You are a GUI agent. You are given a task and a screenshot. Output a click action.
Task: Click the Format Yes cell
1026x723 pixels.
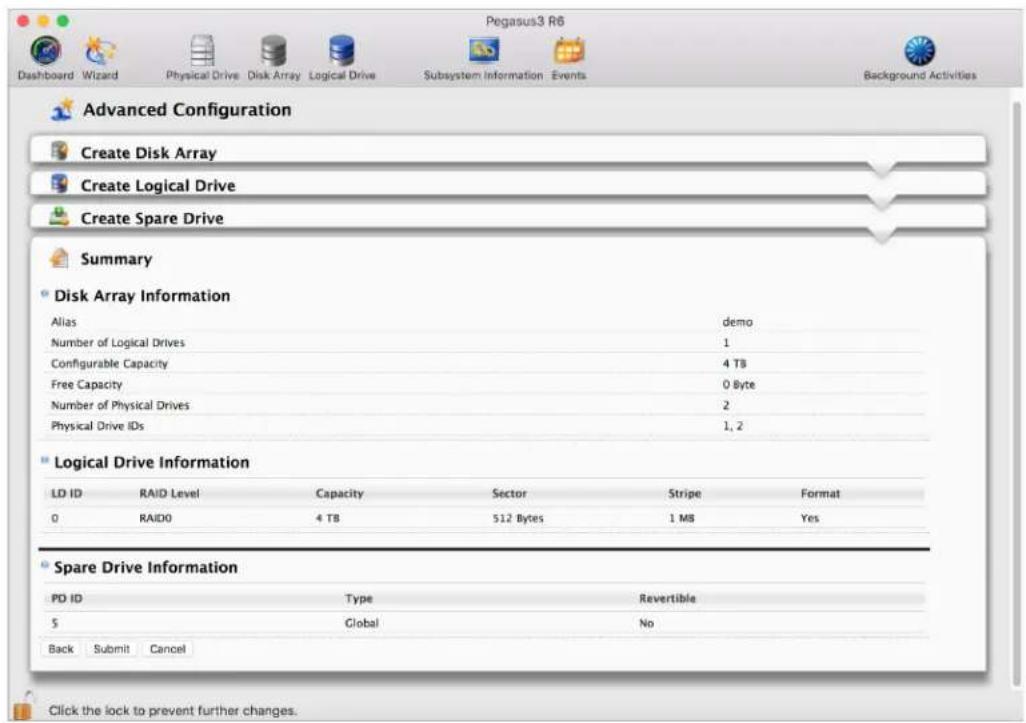[809, 518]
